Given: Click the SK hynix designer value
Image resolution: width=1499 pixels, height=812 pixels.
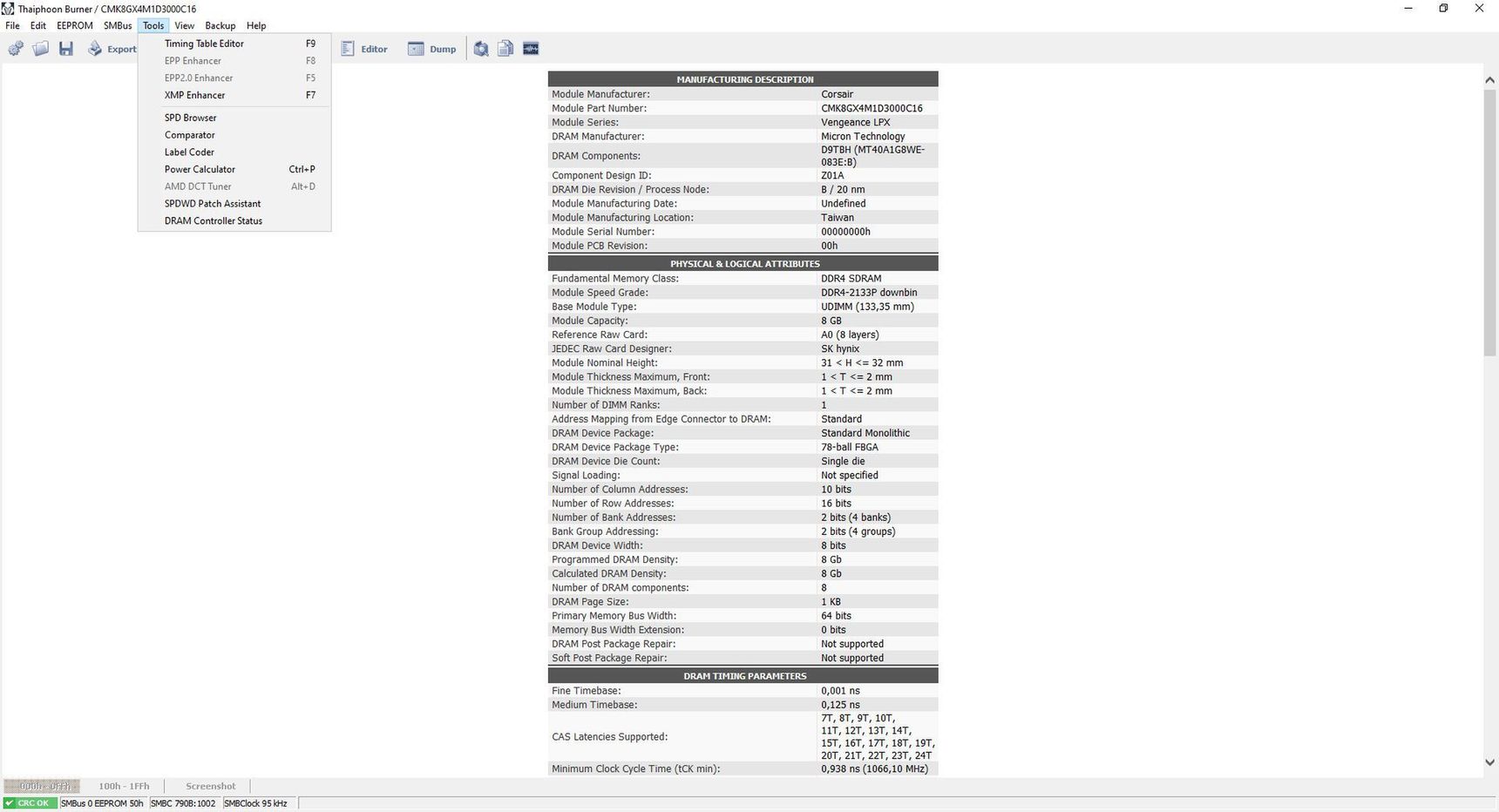Looking at the screenshot, I should tap(840, 348).
